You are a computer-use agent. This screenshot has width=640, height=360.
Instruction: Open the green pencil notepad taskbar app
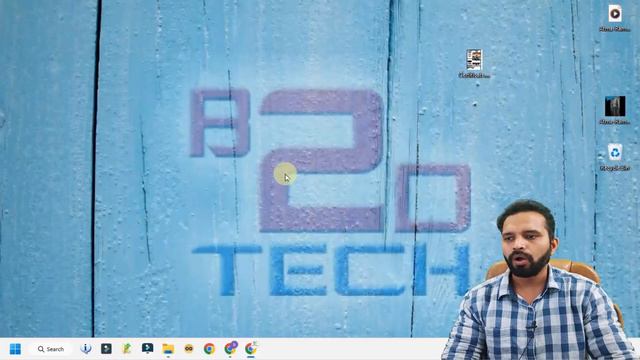pos(127,349)
